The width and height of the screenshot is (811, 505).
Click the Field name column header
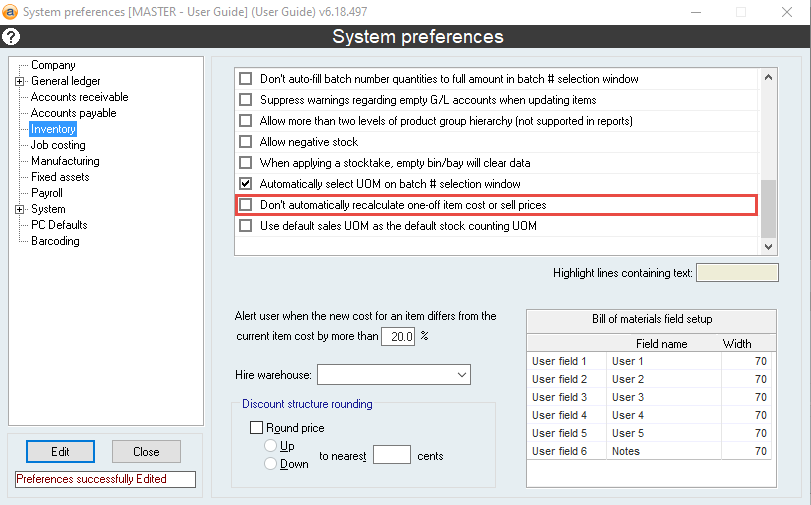(662, 344)
